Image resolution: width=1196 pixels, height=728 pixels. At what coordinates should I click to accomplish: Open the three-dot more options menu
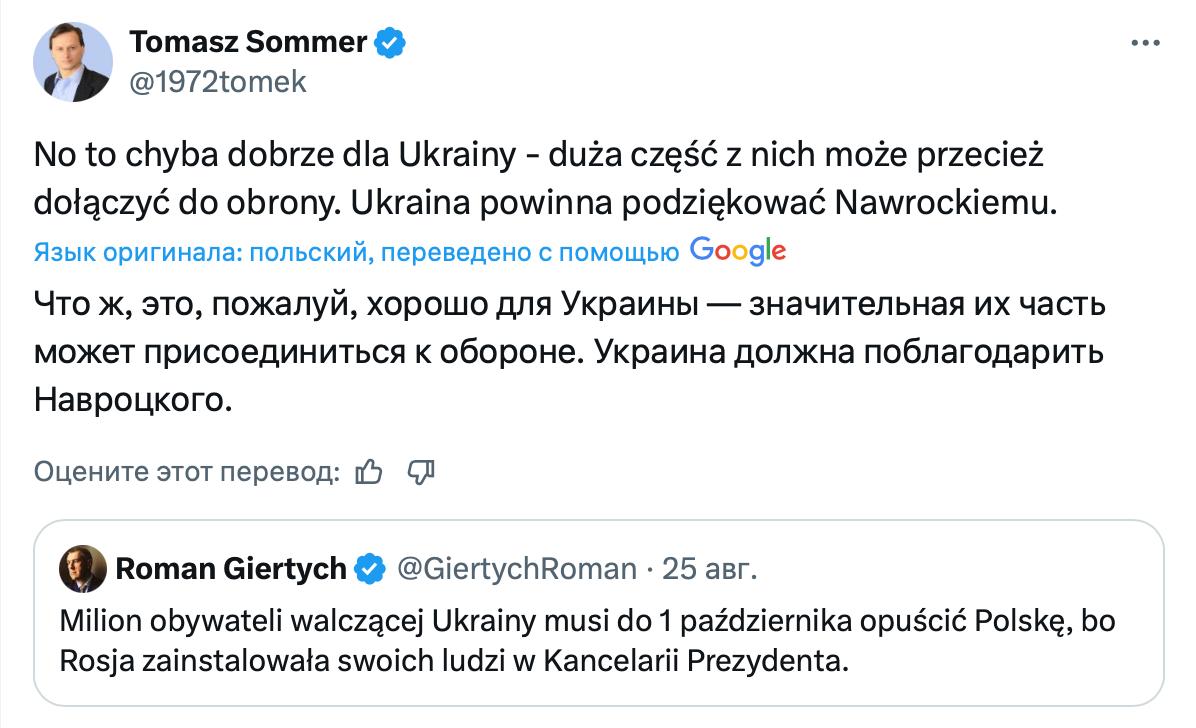pos(1145,43)
